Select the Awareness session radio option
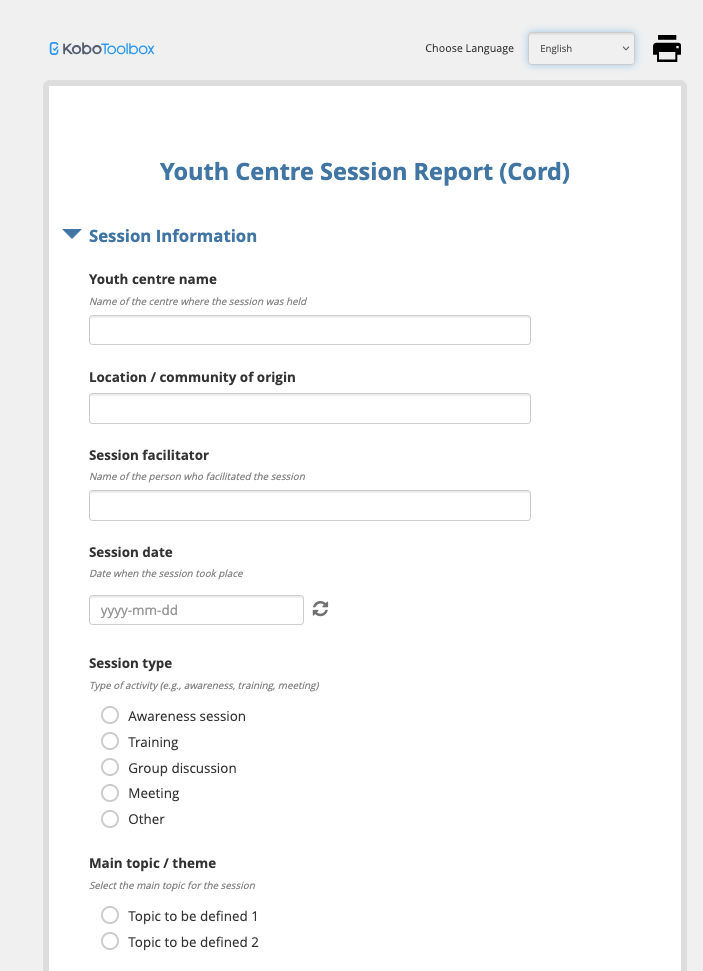Image resolution: width=703 pixels, height=971 pixels. click(110, 716)
